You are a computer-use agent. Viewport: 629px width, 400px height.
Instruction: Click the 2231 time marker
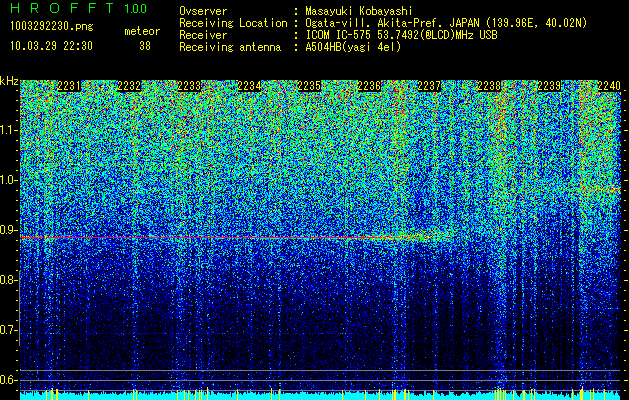(x=69, y=86)
